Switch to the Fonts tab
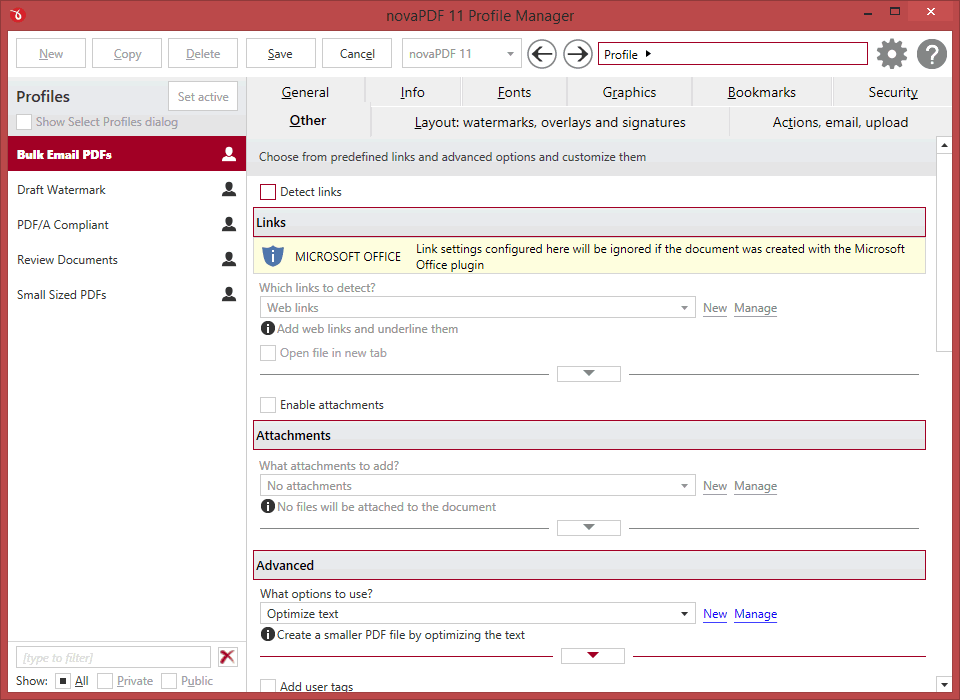Screen dimensions: 960x700 (514, 92)
